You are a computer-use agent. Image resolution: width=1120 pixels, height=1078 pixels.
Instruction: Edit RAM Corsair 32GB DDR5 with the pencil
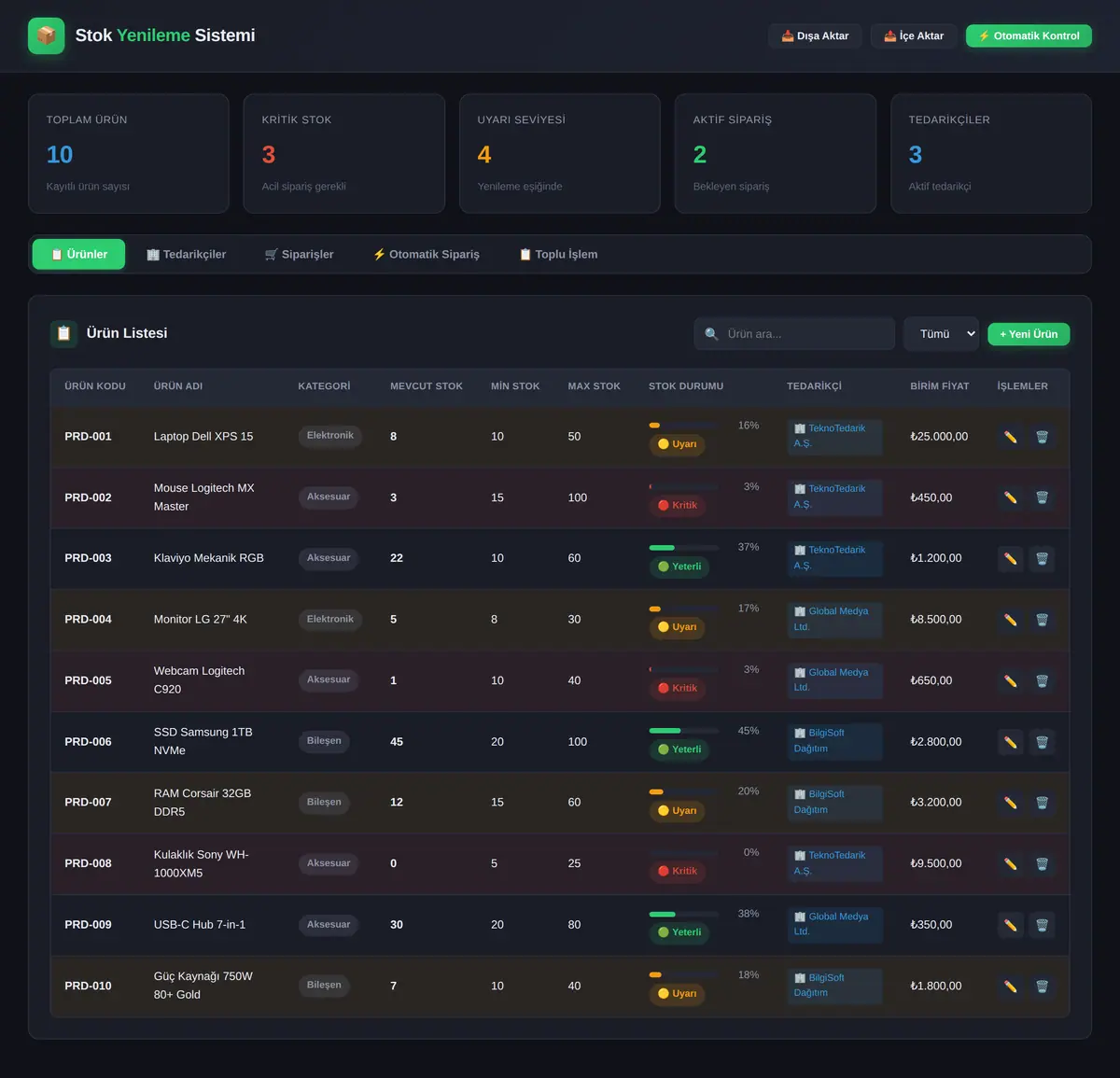coord(1010,803)
